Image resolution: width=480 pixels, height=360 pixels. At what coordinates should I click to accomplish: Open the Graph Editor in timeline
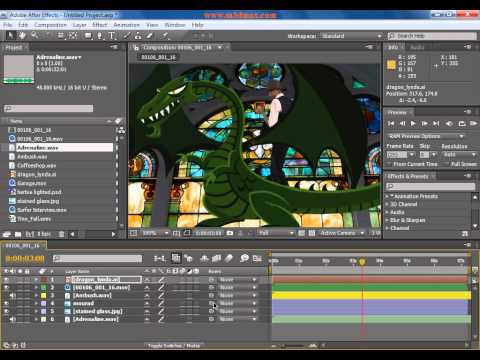click(257, 258)
